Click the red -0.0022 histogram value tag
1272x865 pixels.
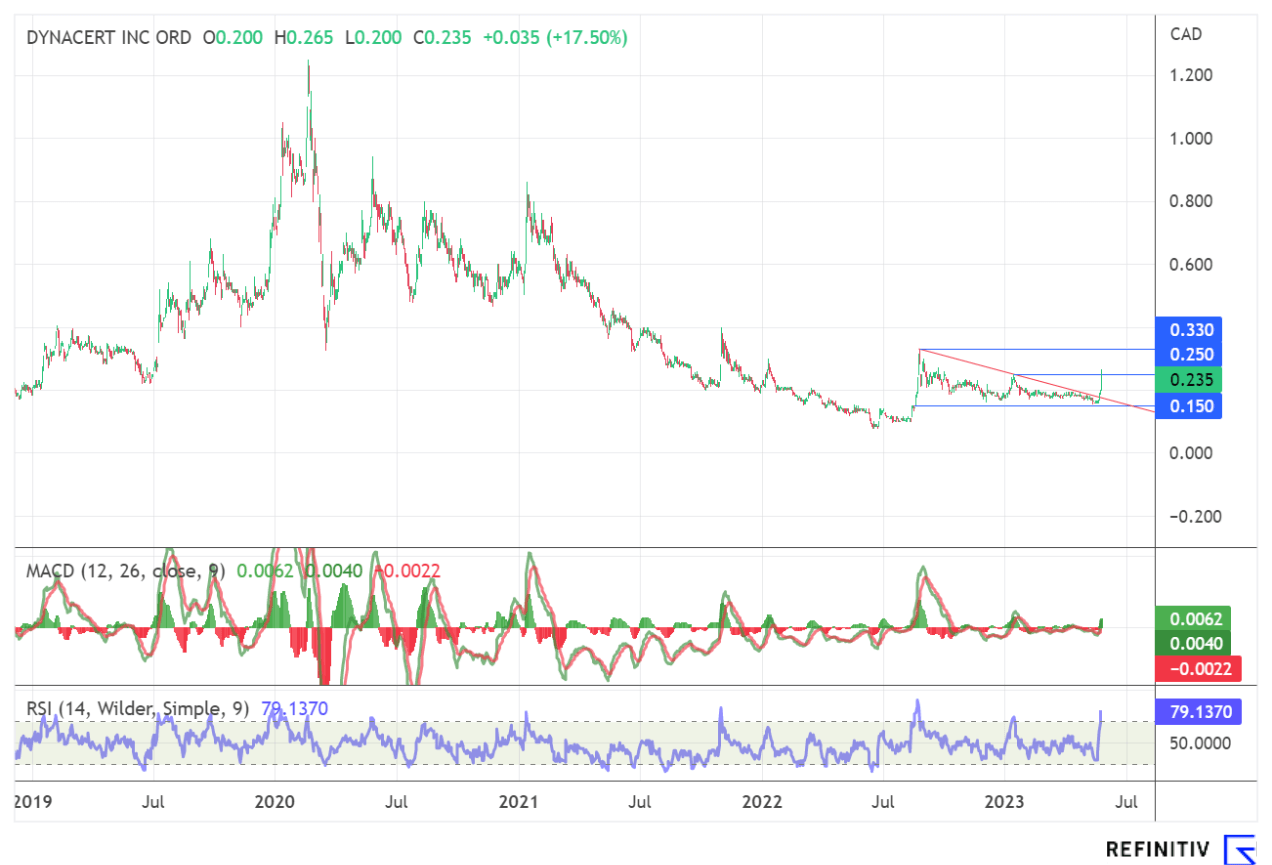pos(1192,668)
